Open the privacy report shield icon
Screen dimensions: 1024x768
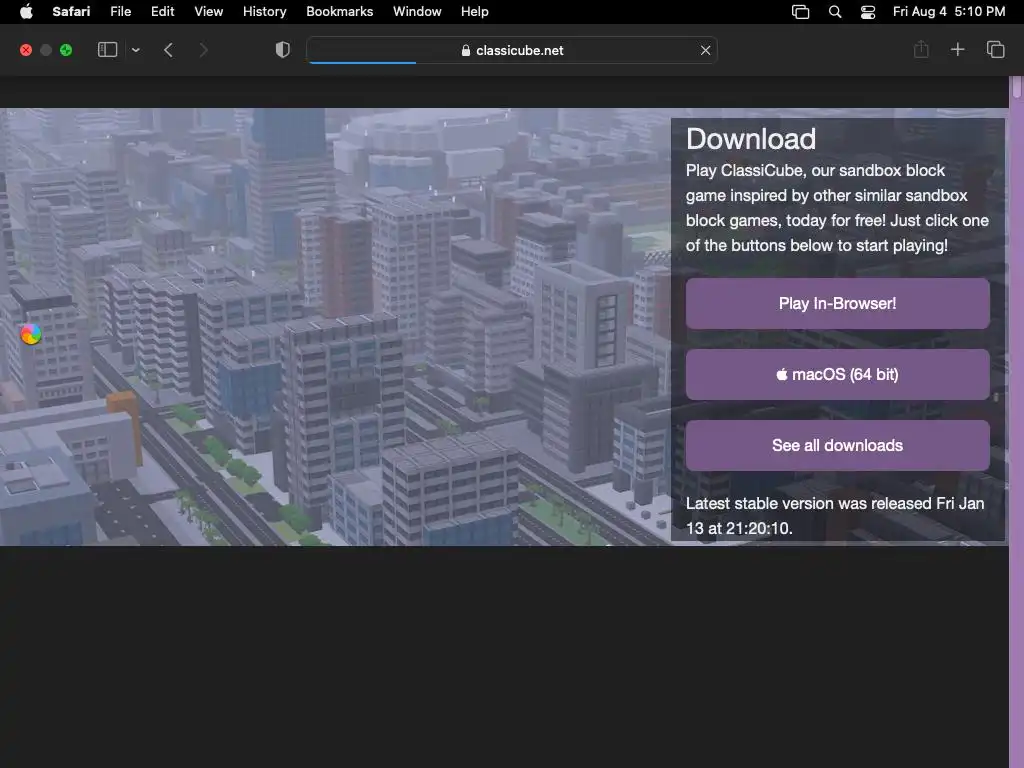pyautogui.click(x=283, y=50)
